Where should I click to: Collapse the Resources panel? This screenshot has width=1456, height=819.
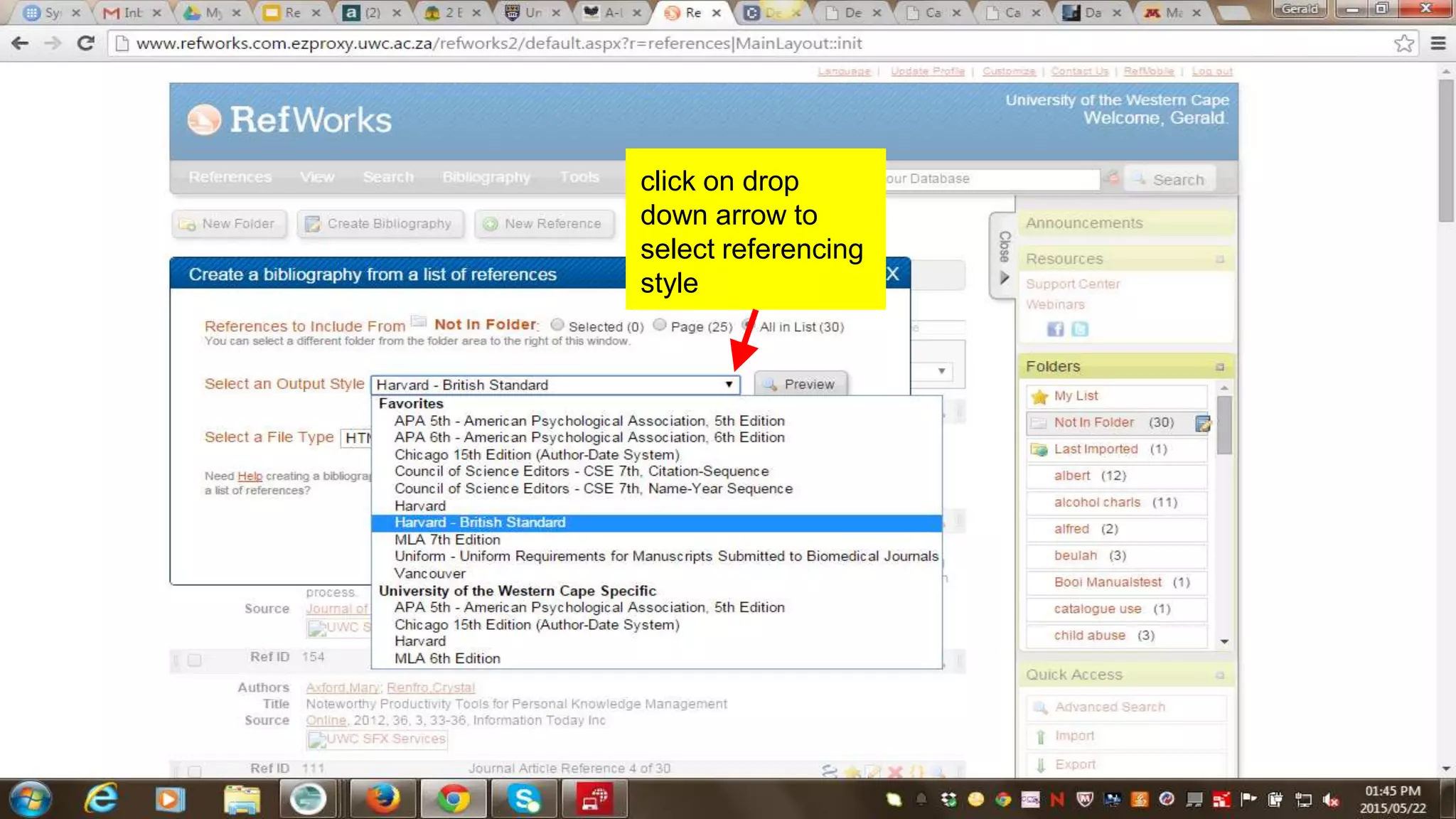point(1220,259)
